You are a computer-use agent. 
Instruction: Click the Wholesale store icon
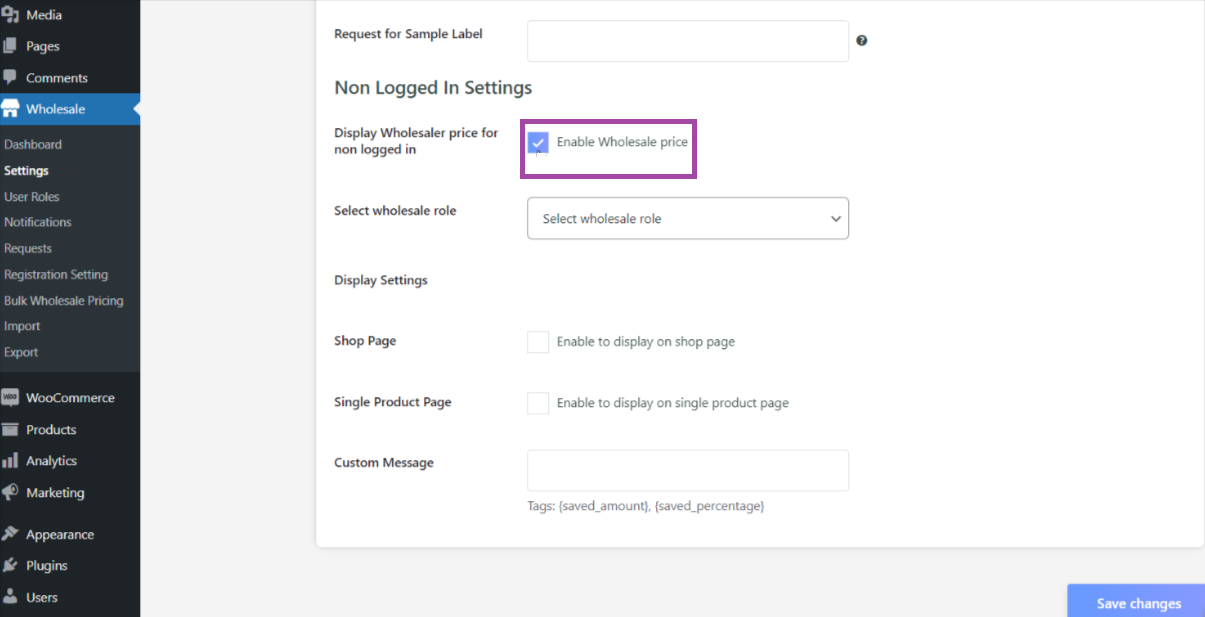click(10, 109)
